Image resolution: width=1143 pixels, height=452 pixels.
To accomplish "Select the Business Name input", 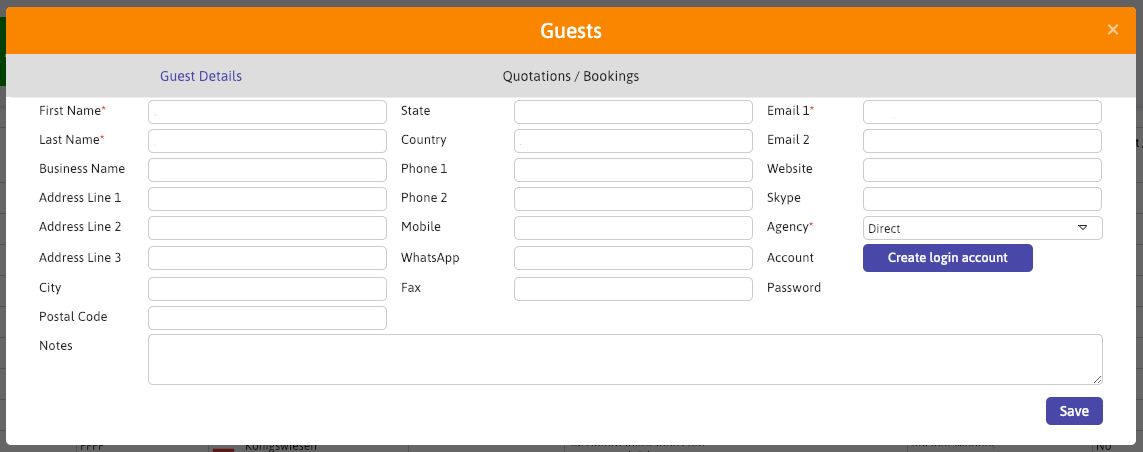I will point(267,170).
